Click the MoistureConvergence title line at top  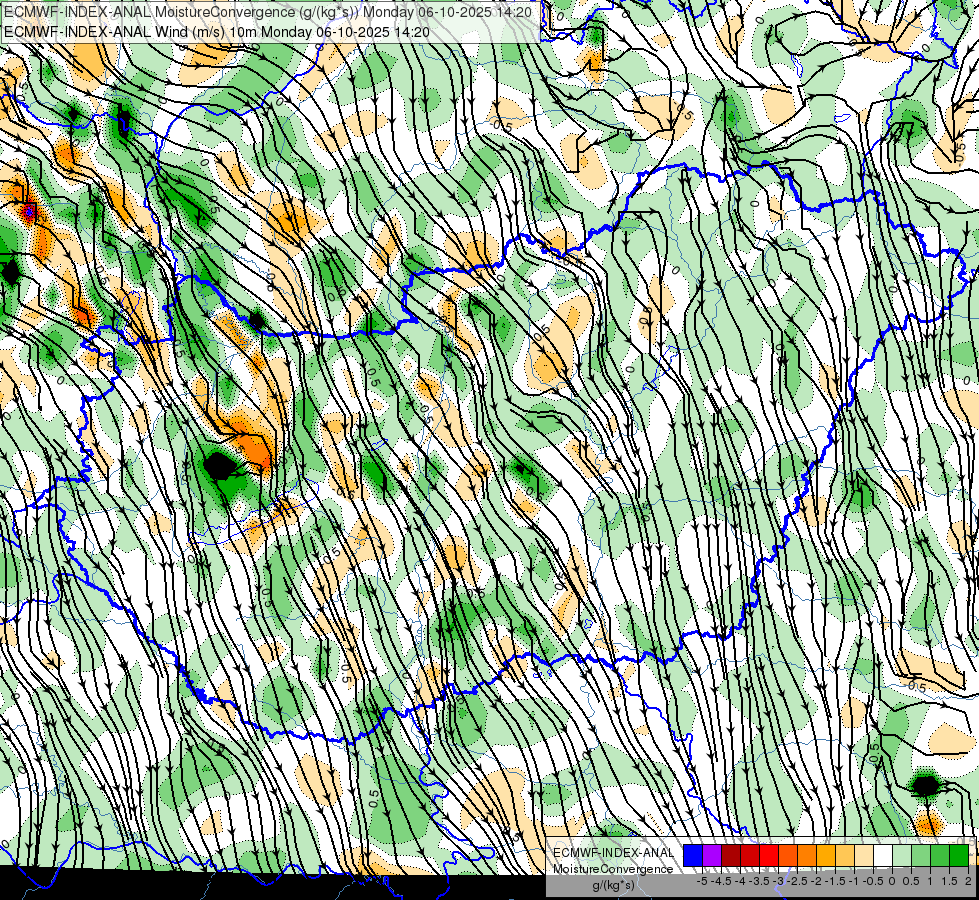coord(268,12)
